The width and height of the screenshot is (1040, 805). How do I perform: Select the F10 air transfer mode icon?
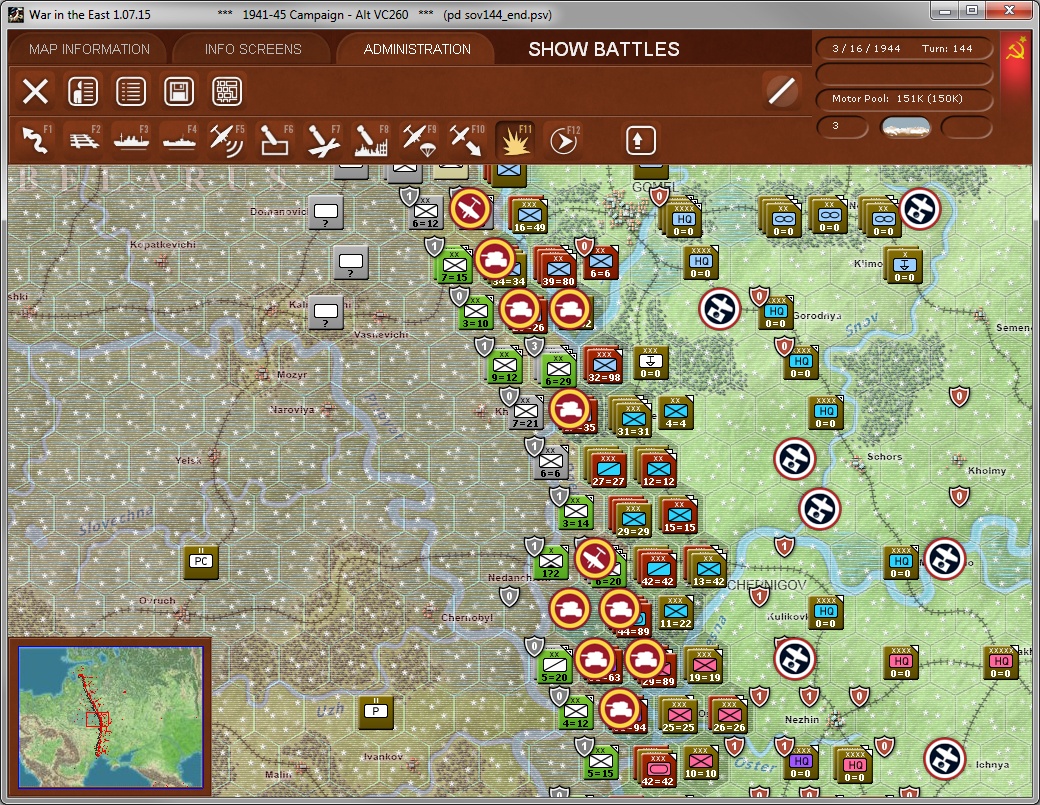pos(466,141)
